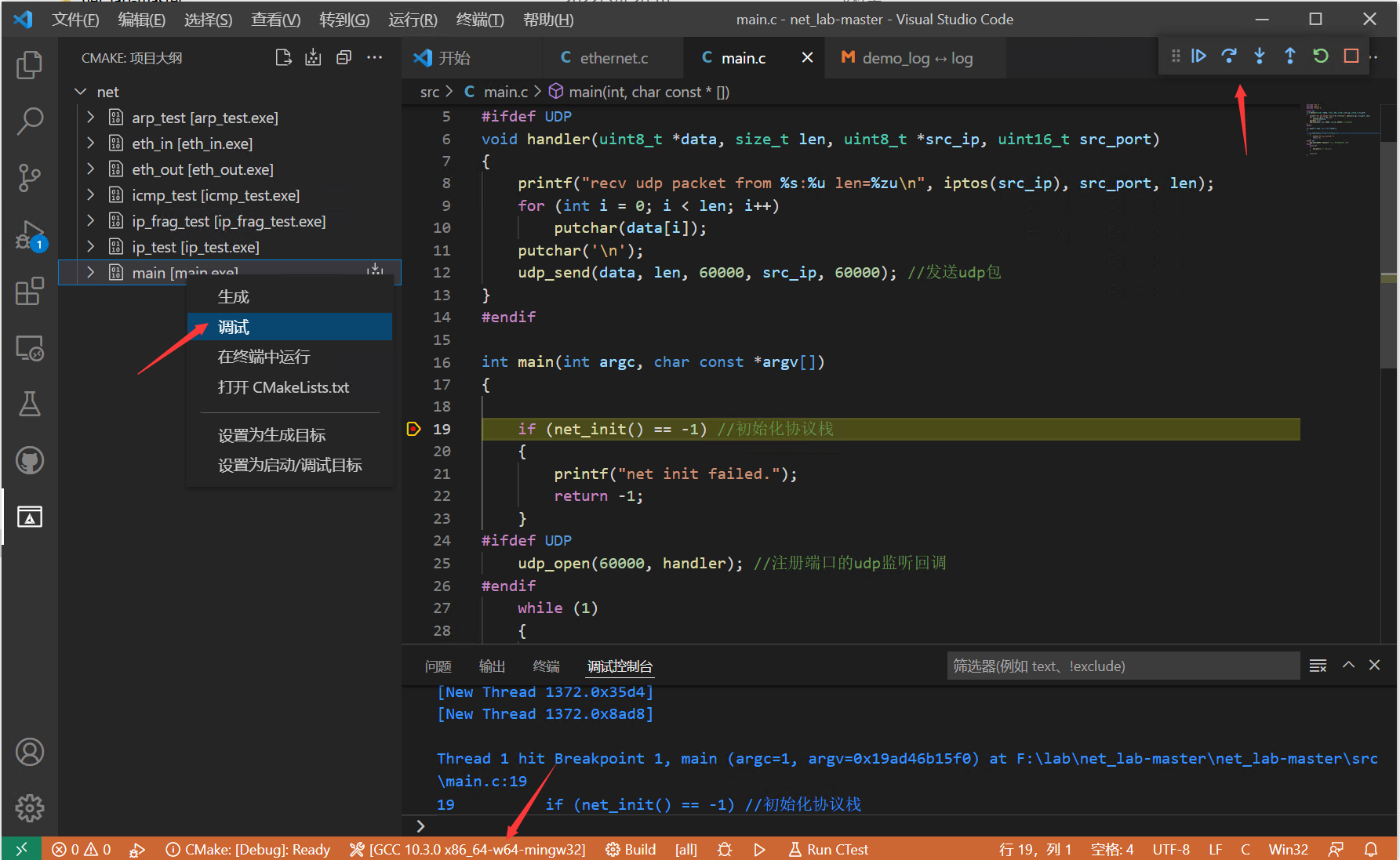Click the GCC 10.3.0 kit selector
The width and height of the screenshot is (1400, 860).
tap(467, 849)
